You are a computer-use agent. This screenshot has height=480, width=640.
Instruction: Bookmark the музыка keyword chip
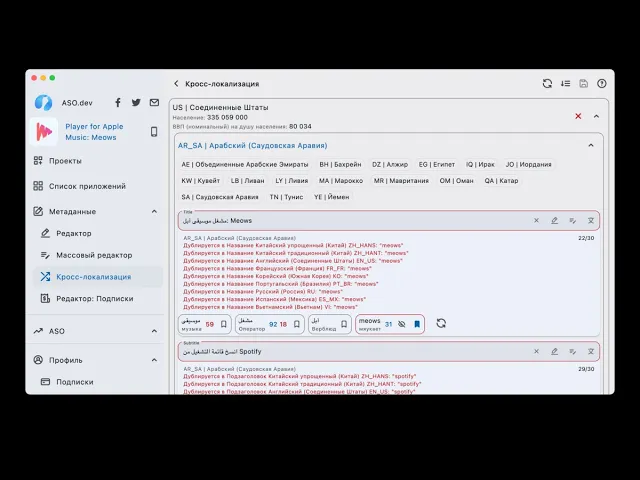click(x=224, y=324)
